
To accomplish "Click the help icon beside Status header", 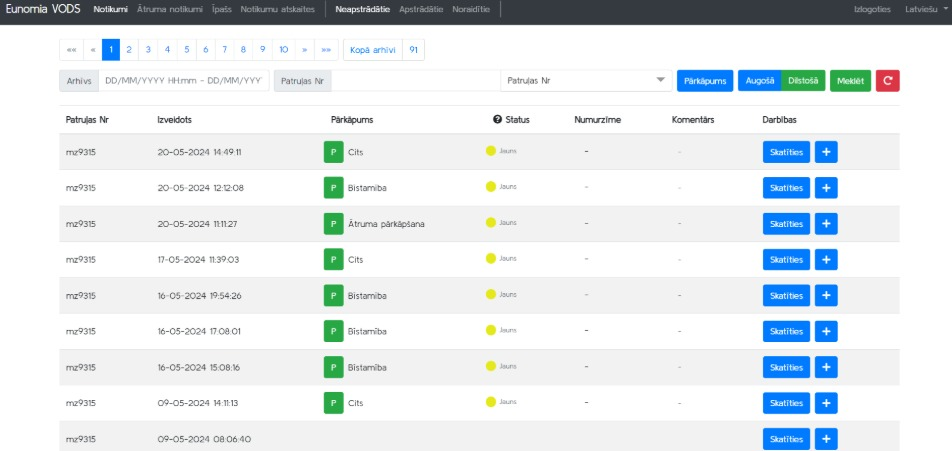I will tap(497, 120).
